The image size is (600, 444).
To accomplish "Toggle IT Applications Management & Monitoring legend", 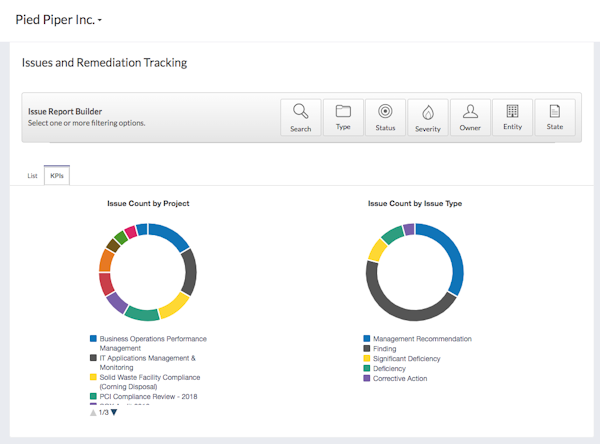I will click(x=147, y=363).
